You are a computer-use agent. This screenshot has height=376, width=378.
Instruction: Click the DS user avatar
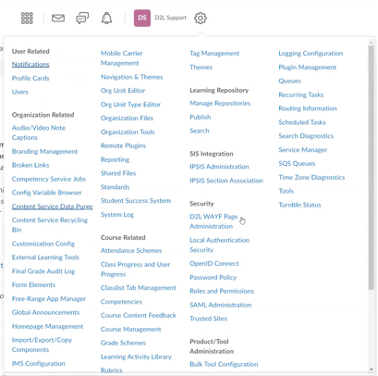142,18
